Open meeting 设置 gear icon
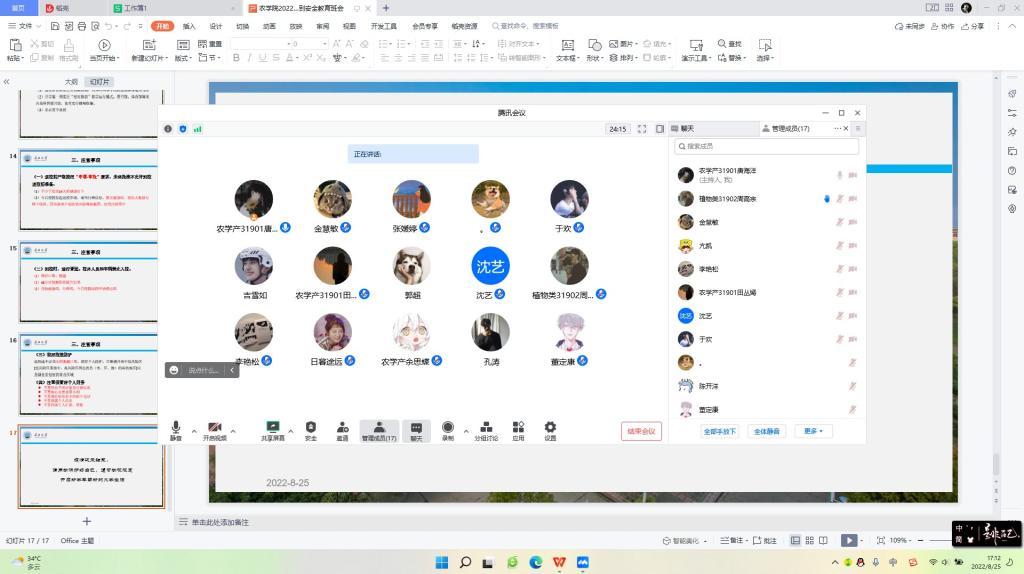 (550, 427)
